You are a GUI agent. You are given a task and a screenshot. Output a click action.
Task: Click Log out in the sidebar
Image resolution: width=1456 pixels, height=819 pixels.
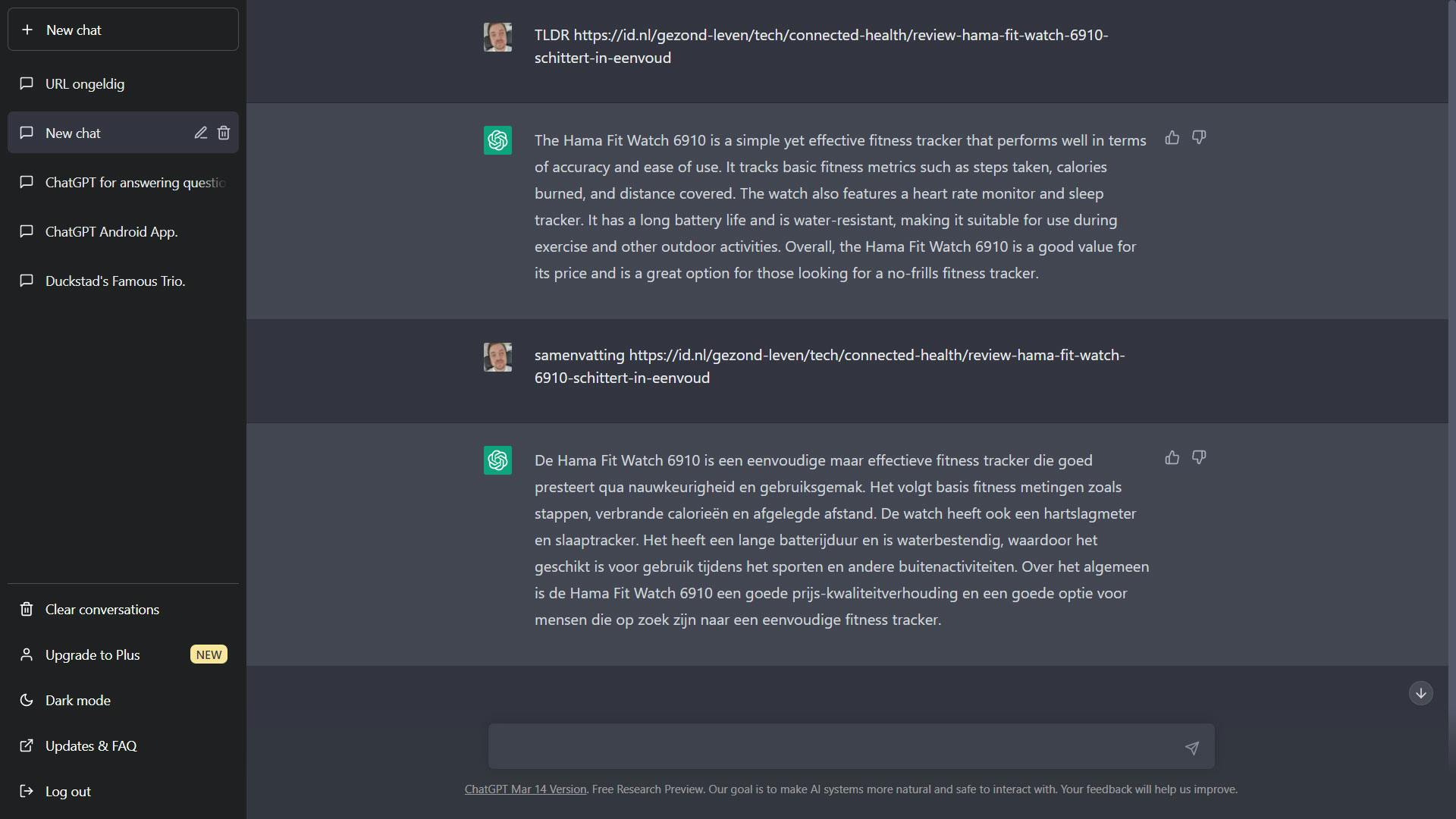coord(67,791)
